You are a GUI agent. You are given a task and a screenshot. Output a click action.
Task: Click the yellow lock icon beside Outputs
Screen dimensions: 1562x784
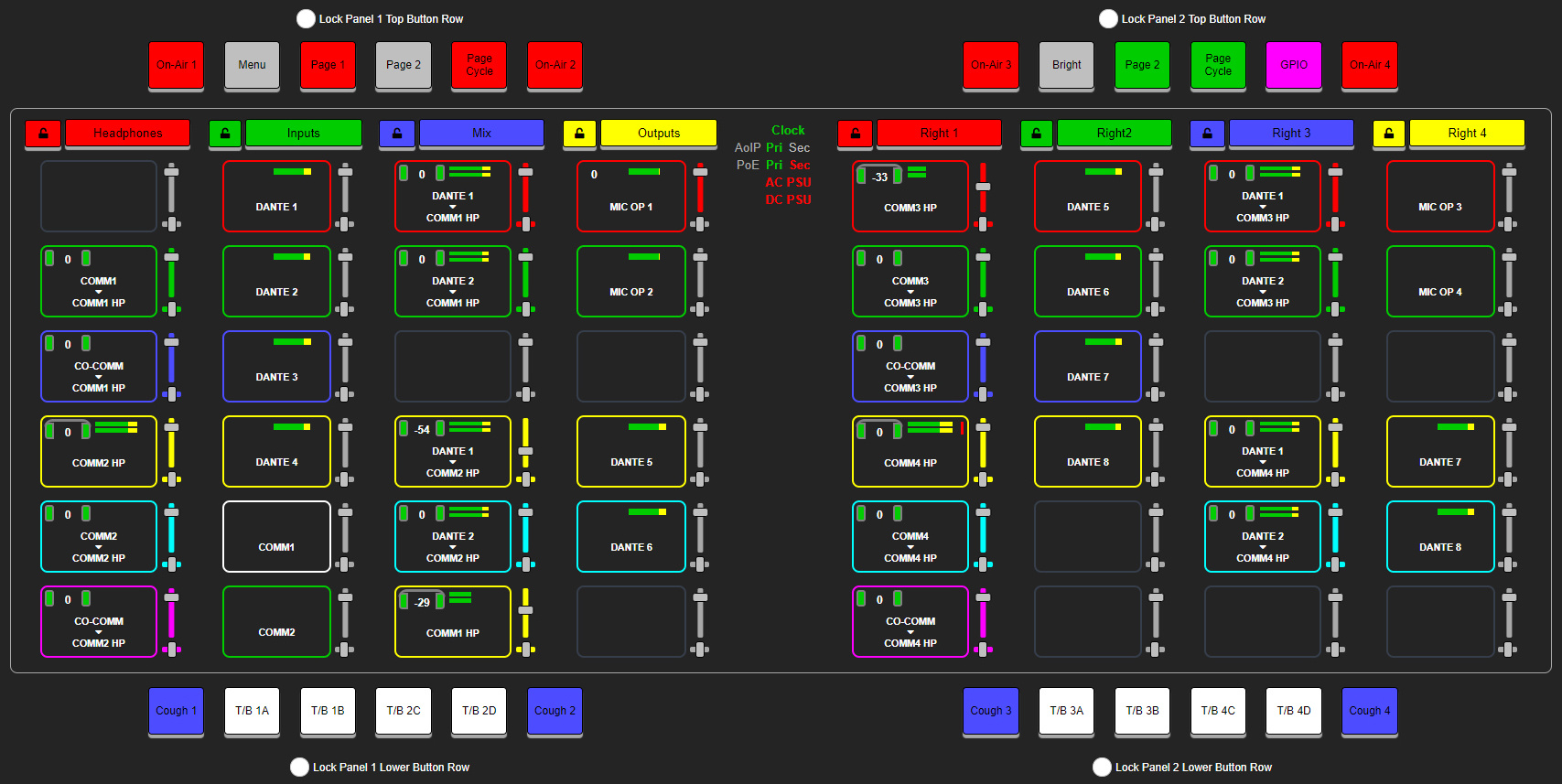[x=579, y=134]
